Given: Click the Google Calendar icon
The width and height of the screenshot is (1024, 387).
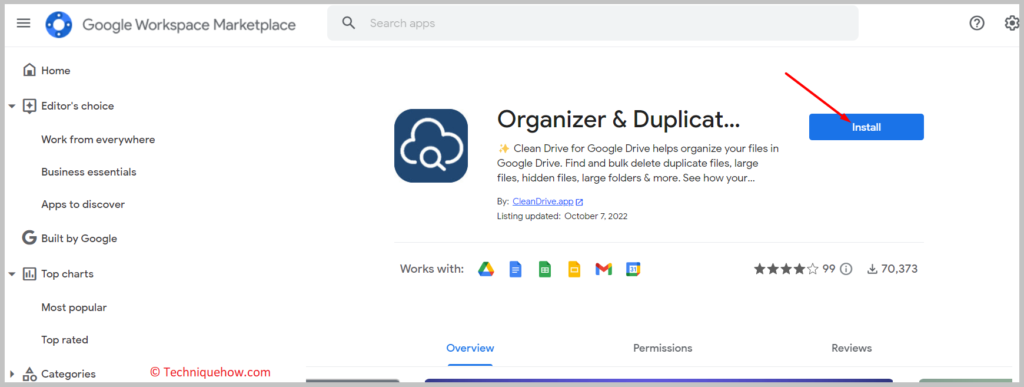Looking at the screenshot, I should 633,269.
